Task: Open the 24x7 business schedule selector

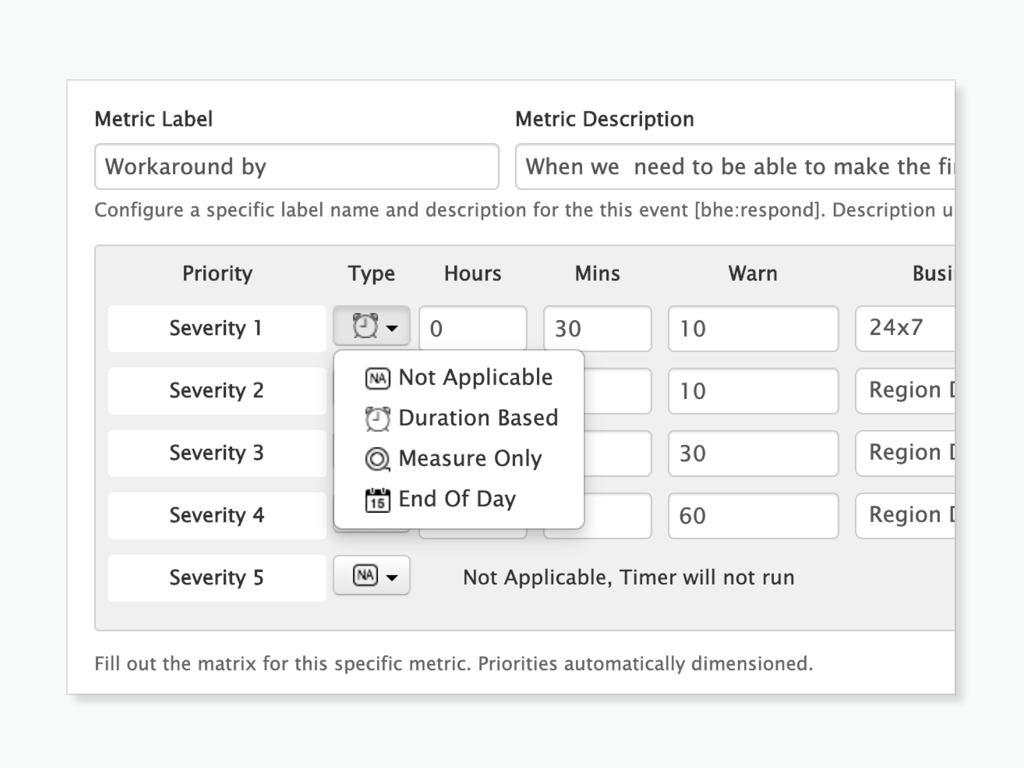Action: point(905,328)
